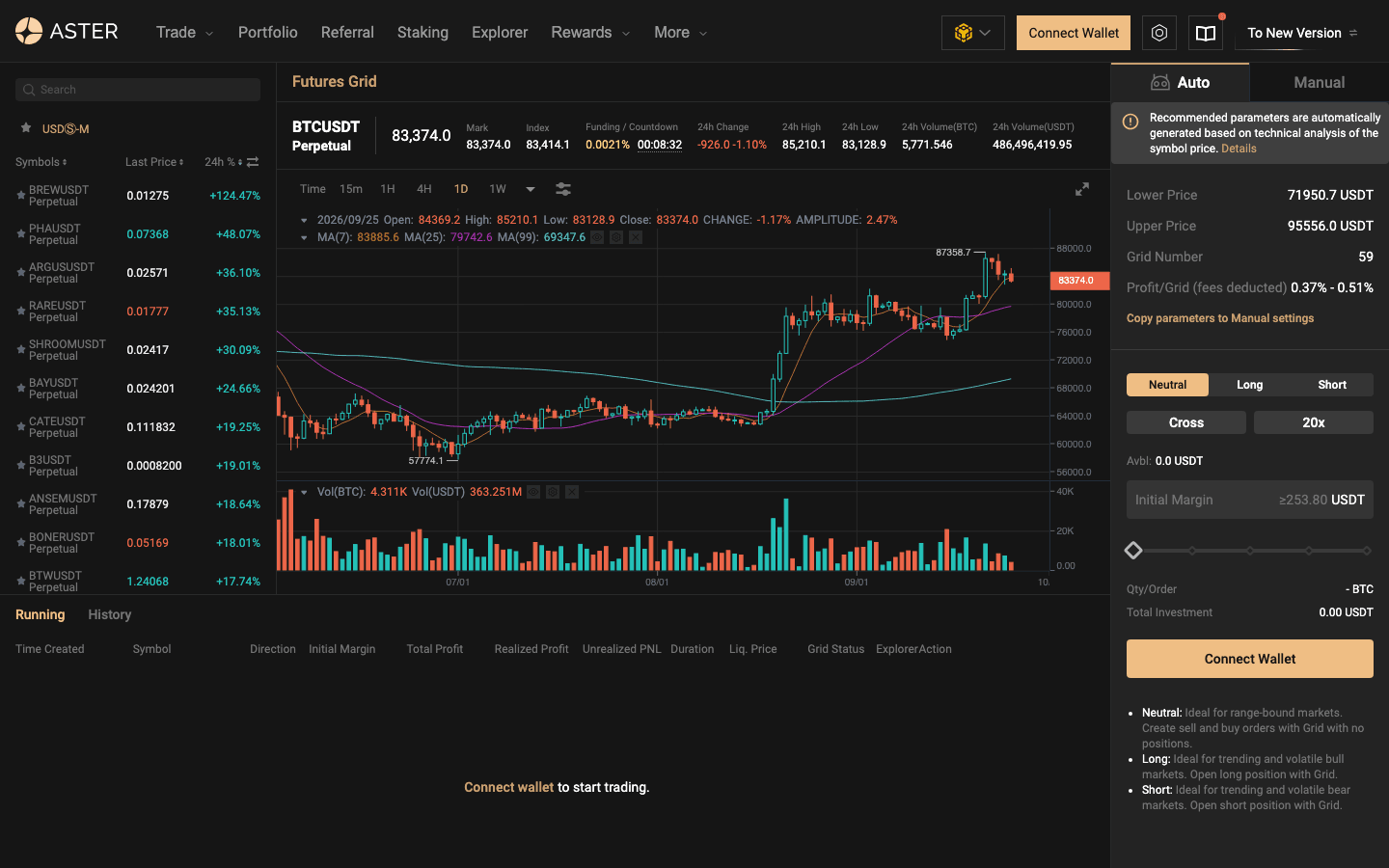This screenshot has height=868, width=1389.
Task: Open the 20x leverage selector
Action: [x=1314, y=422]
